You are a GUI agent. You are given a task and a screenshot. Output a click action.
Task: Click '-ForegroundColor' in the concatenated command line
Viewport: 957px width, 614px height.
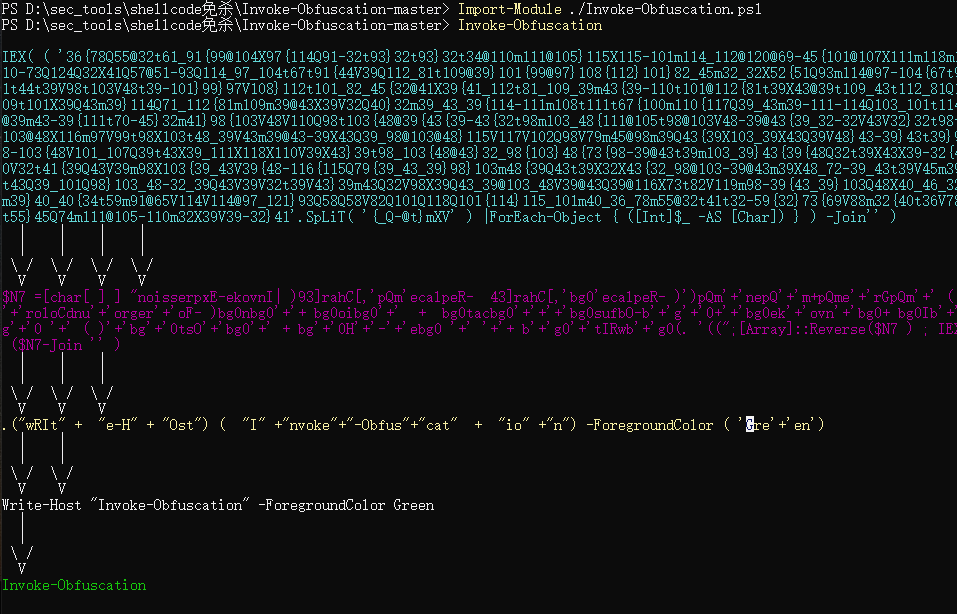(x=649, y=425)
